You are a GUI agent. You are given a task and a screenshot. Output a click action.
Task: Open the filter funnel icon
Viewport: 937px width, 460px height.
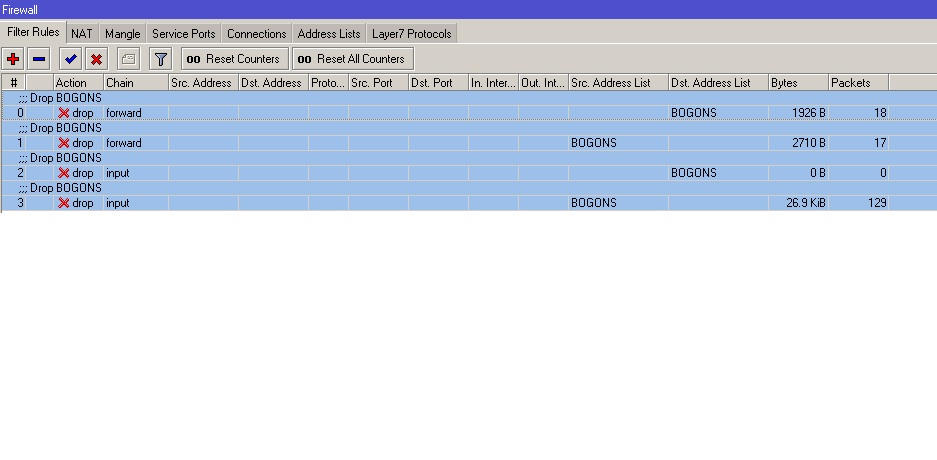[x=161, y=59]
